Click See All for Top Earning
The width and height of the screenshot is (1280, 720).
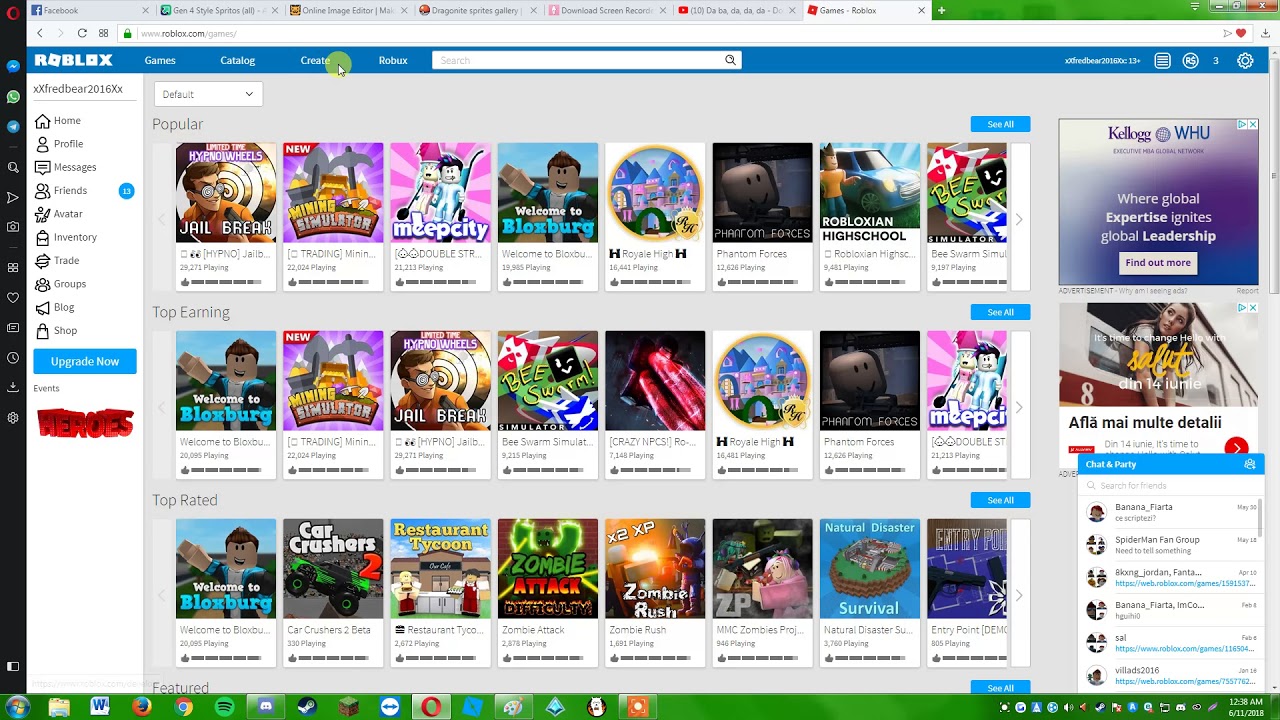coord(1000,312)
